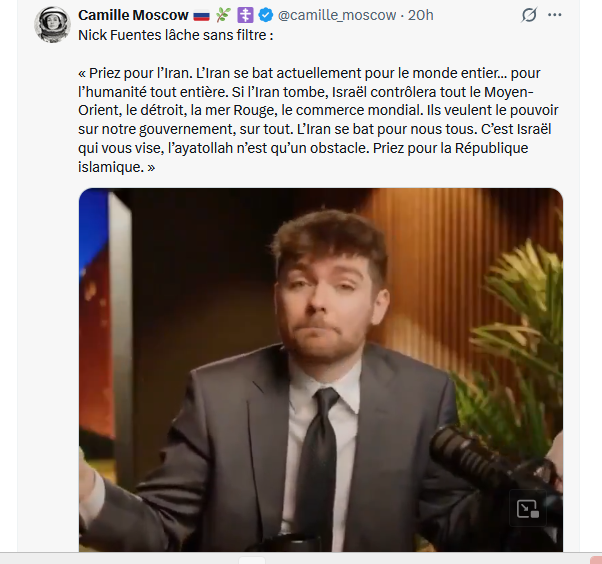Click the blue verified checkmark badge
The width and height of the screenshot is (602, 564).
(x=265, y=16)
